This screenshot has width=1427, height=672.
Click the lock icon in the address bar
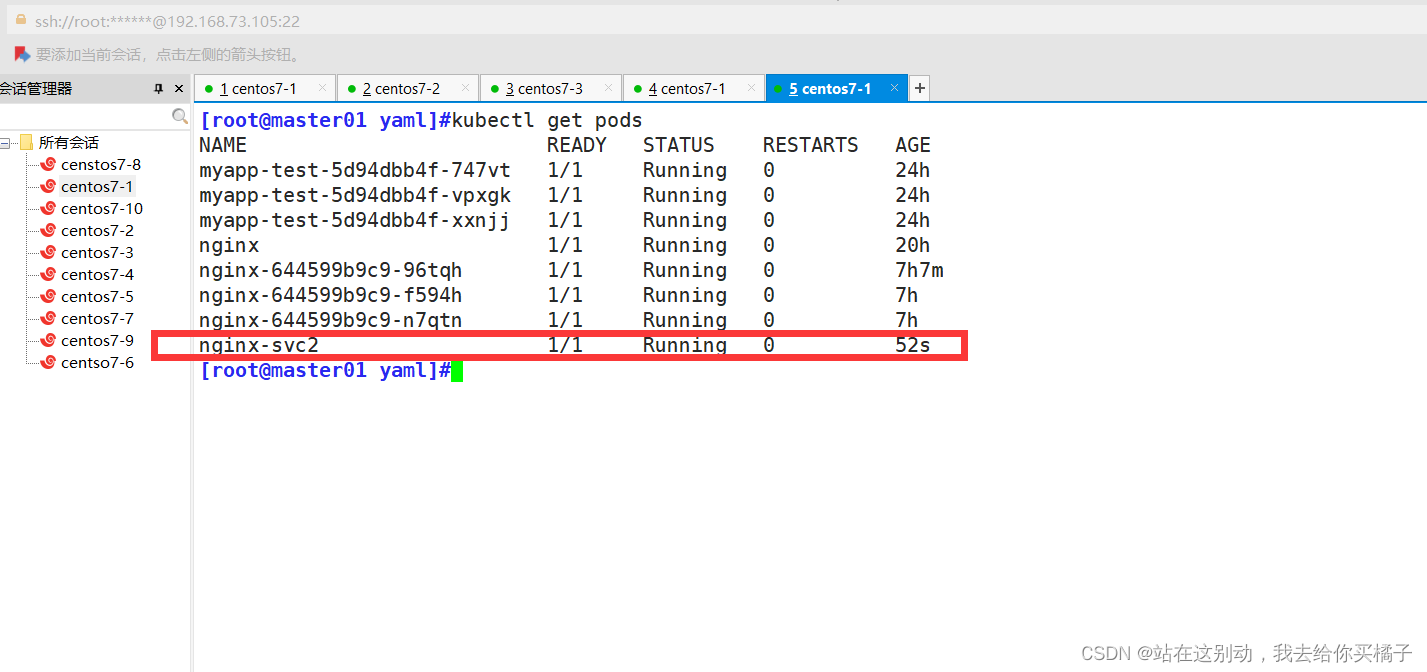click(20, 20)
